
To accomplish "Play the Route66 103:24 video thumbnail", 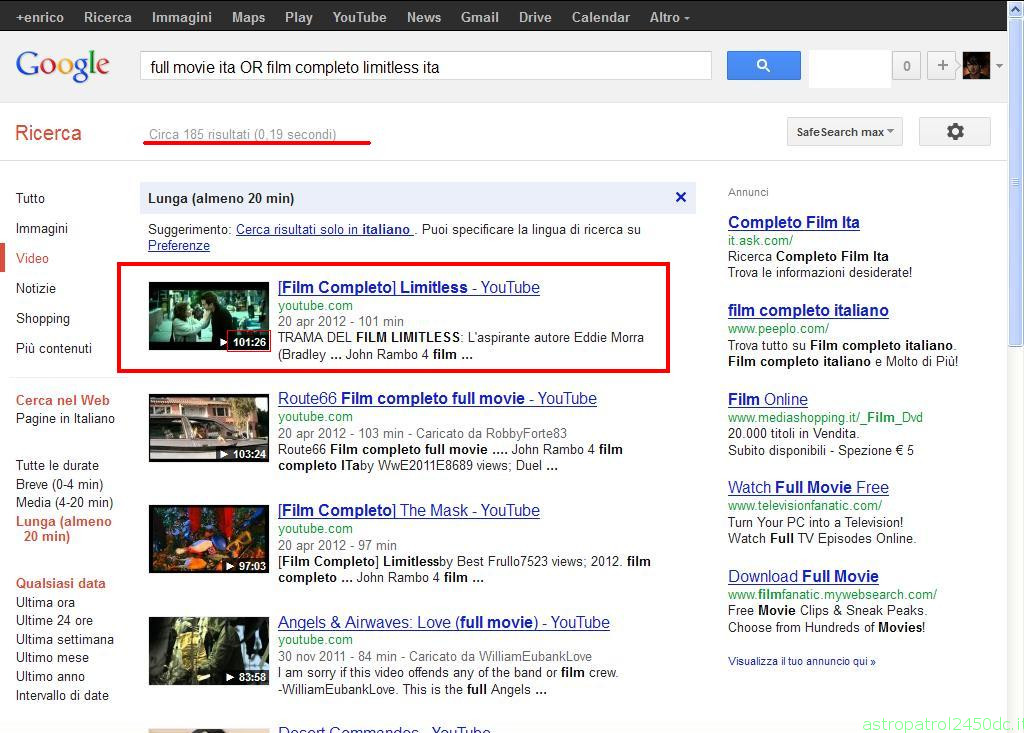I will click(x=209, y=428).
